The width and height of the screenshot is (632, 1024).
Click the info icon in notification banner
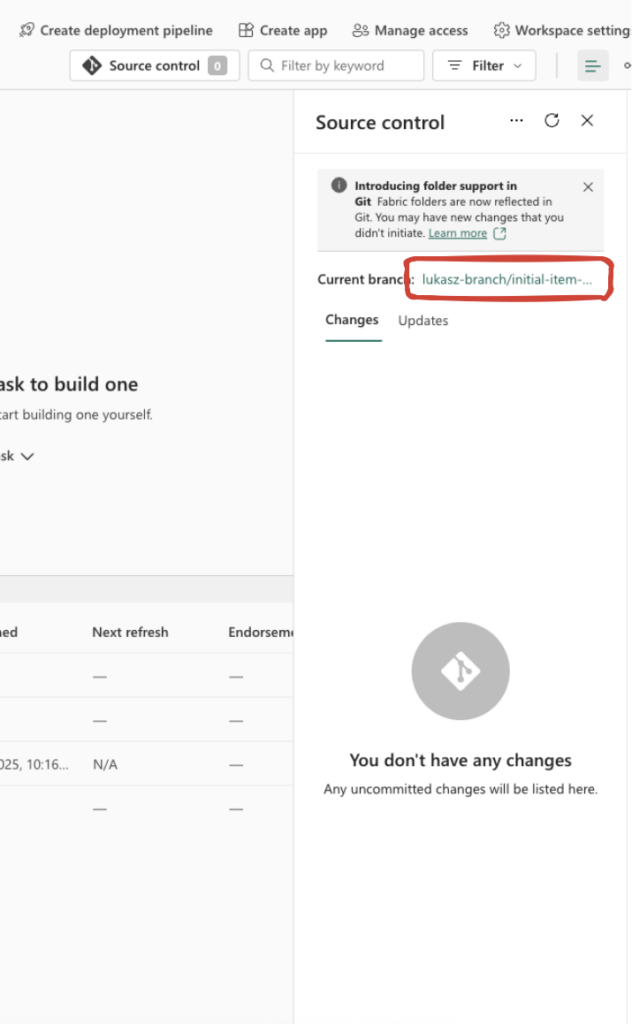[x=339, y=186]
